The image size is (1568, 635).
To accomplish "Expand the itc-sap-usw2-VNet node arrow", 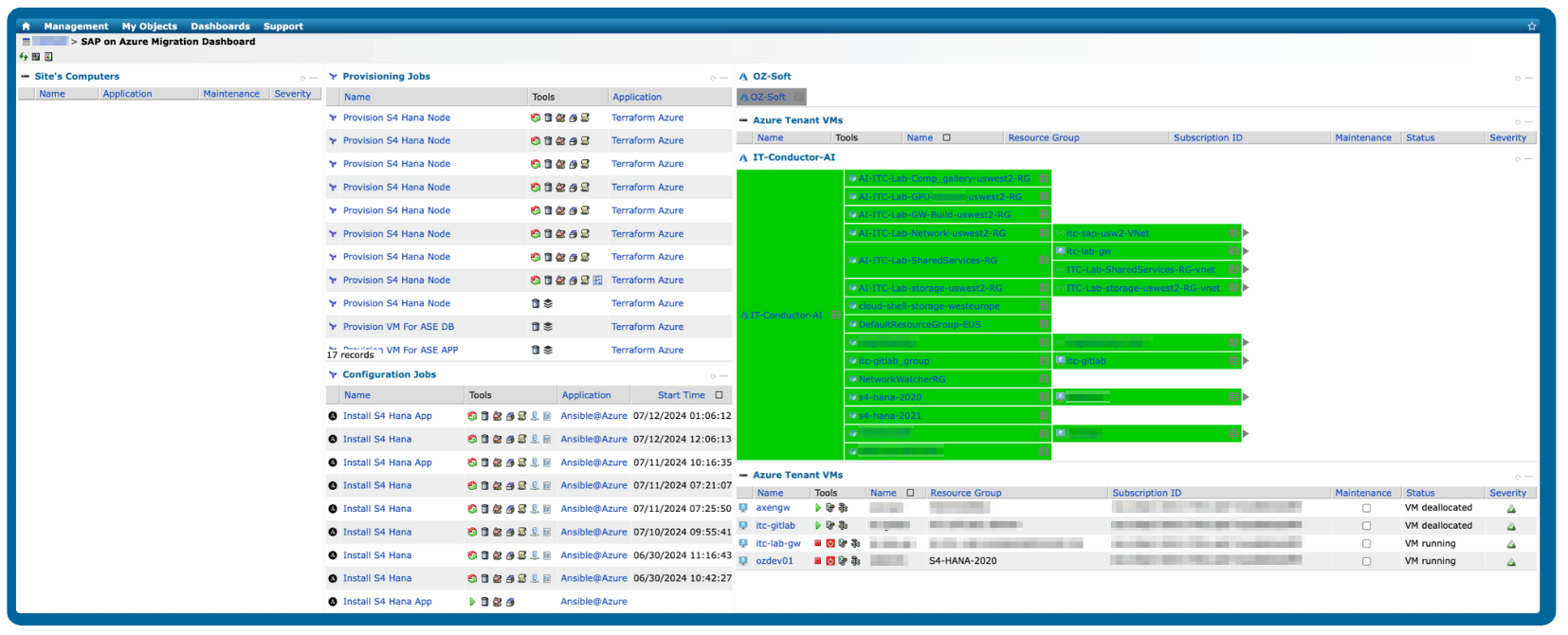I will pyautogui.click(x=1246, y=233).
